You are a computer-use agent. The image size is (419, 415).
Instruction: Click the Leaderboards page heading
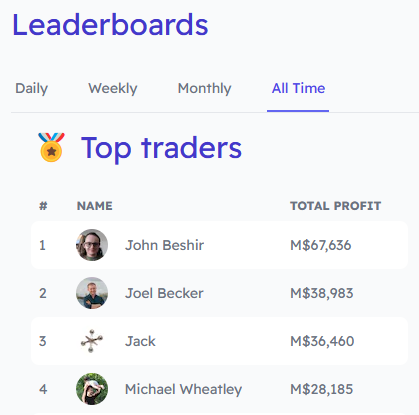point(110,25)
